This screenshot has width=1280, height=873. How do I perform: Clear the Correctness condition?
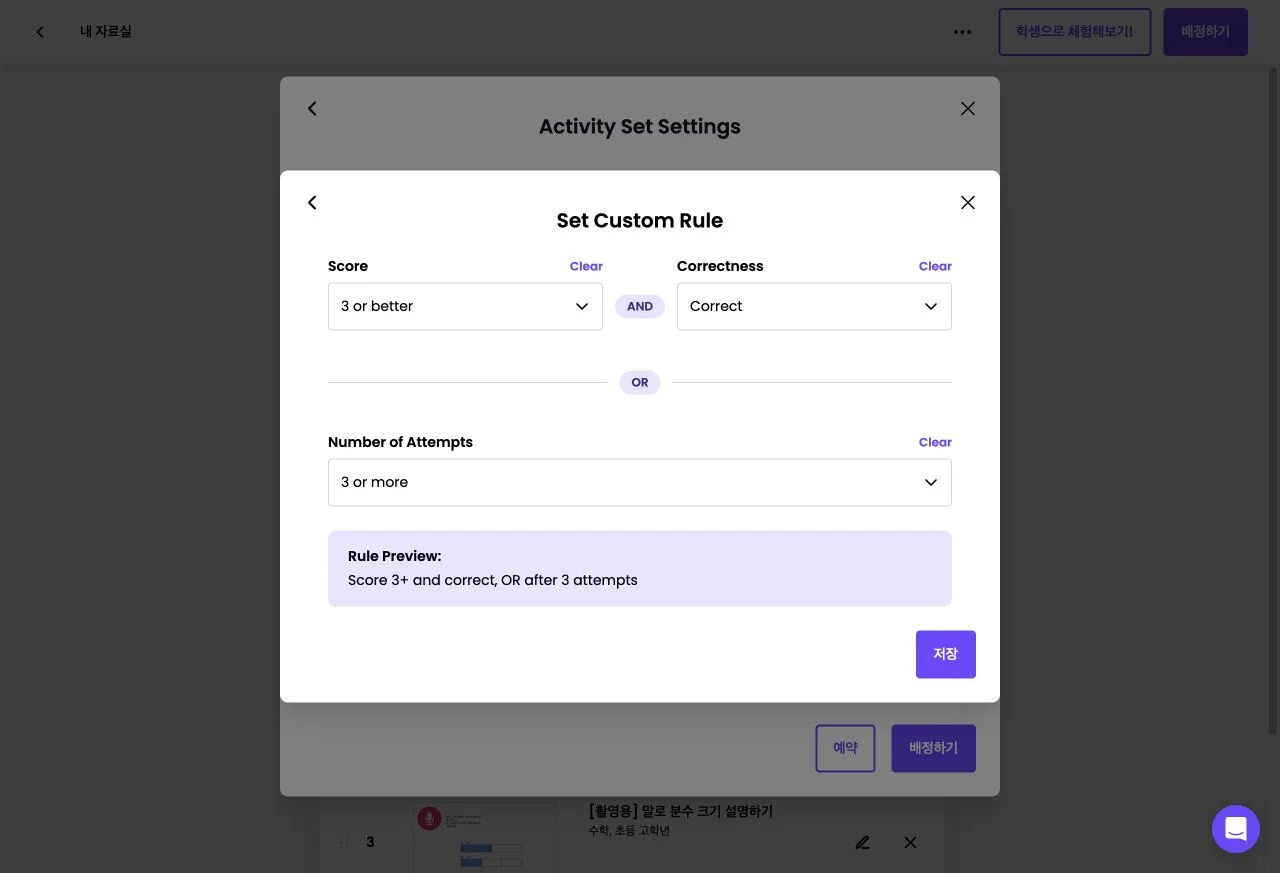pyautogui.click(x=935, y=266)
